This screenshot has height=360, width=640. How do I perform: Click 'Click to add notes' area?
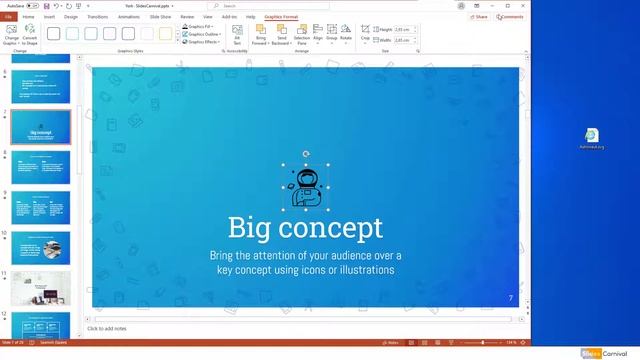coord(107,329)
